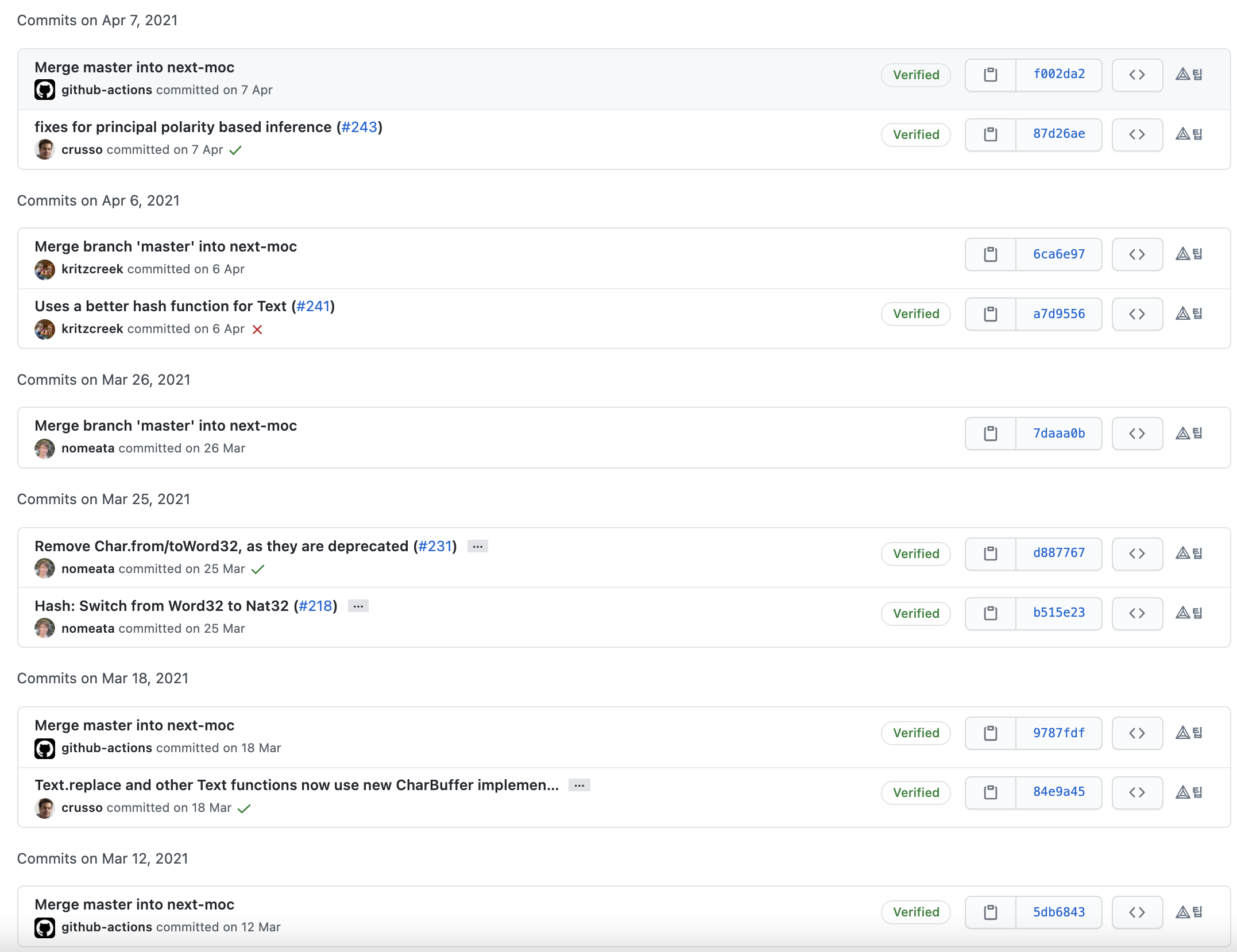Image resolution: width=1237 pixels, height=952 pixels.
Task: Show passing checks for the #243 commit
Action: (235, 150)
